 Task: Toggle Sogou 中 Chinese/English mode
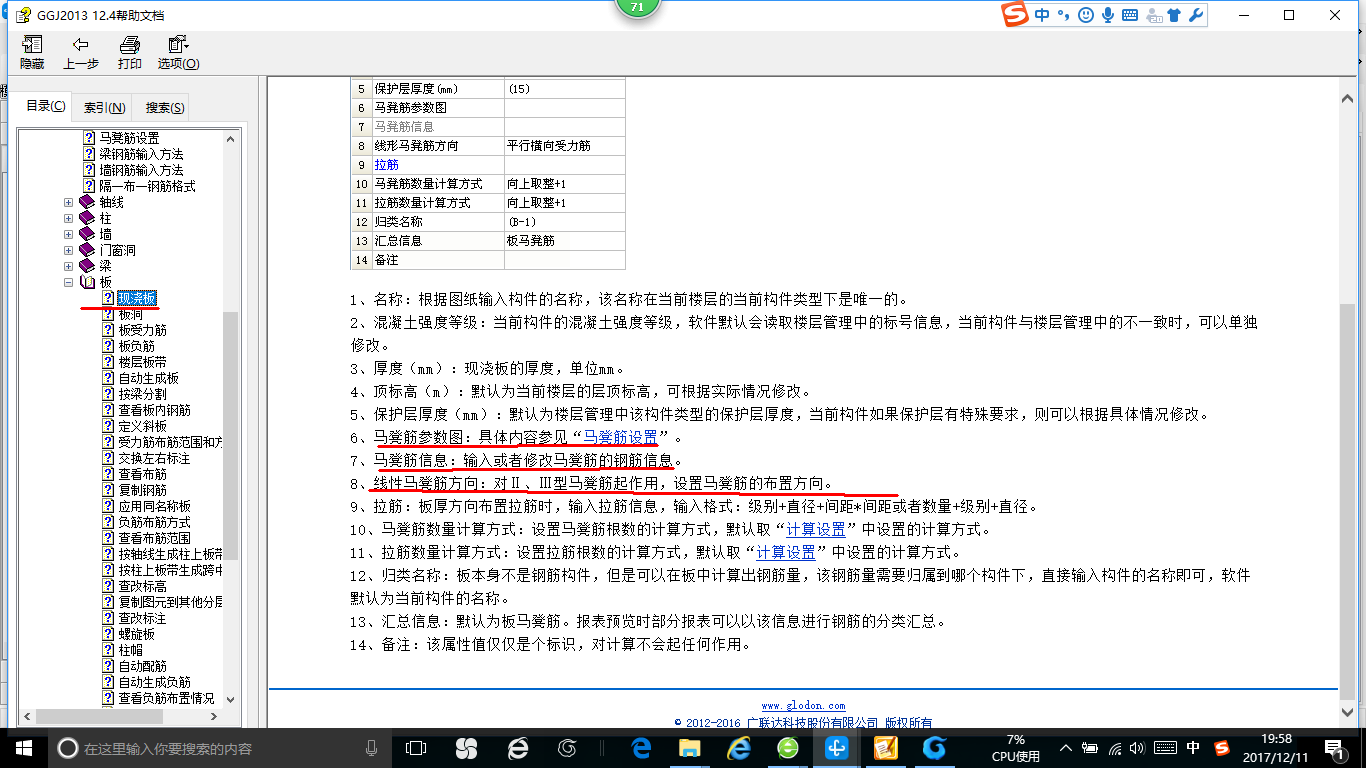coord(1042,15)
